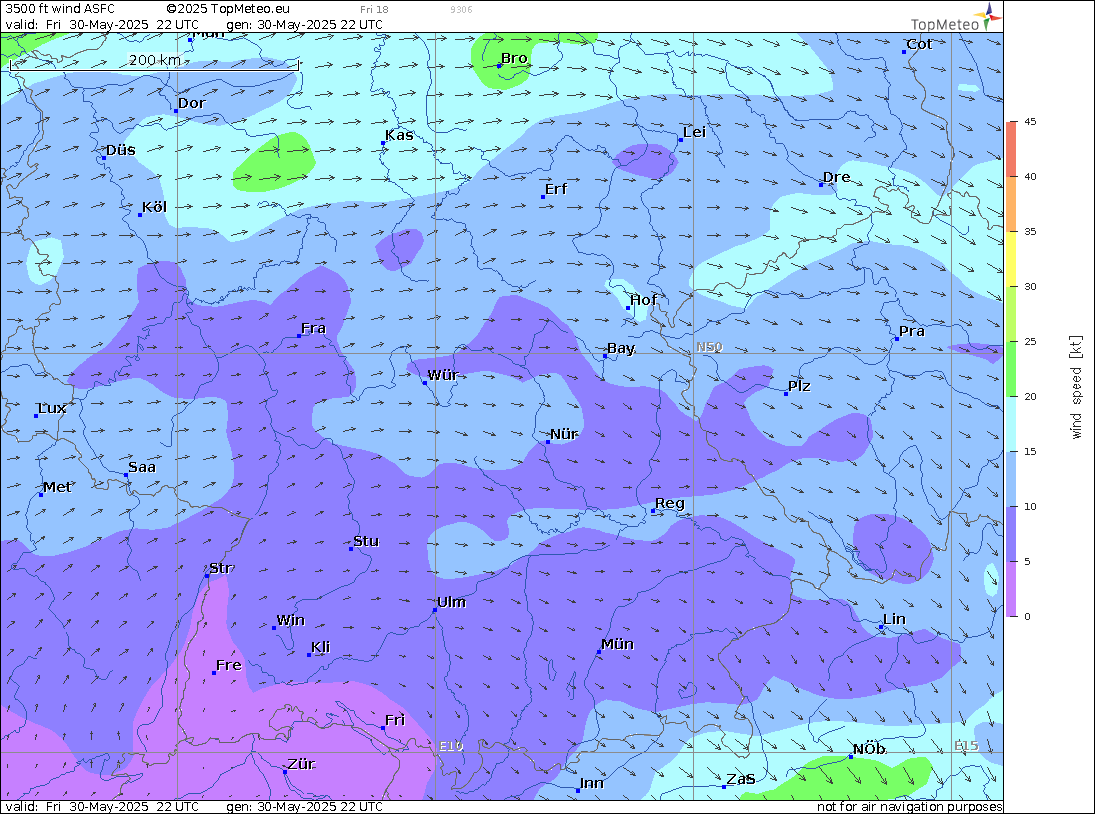Click the 'Cot' city label
Screen dimensions: 1095x814
(919, 44)
